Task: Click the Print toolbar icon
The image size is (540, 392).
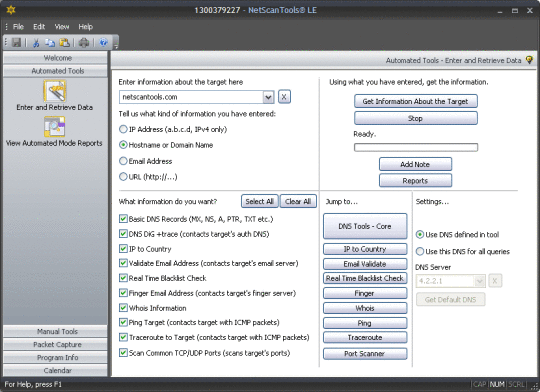Action: 84,42
